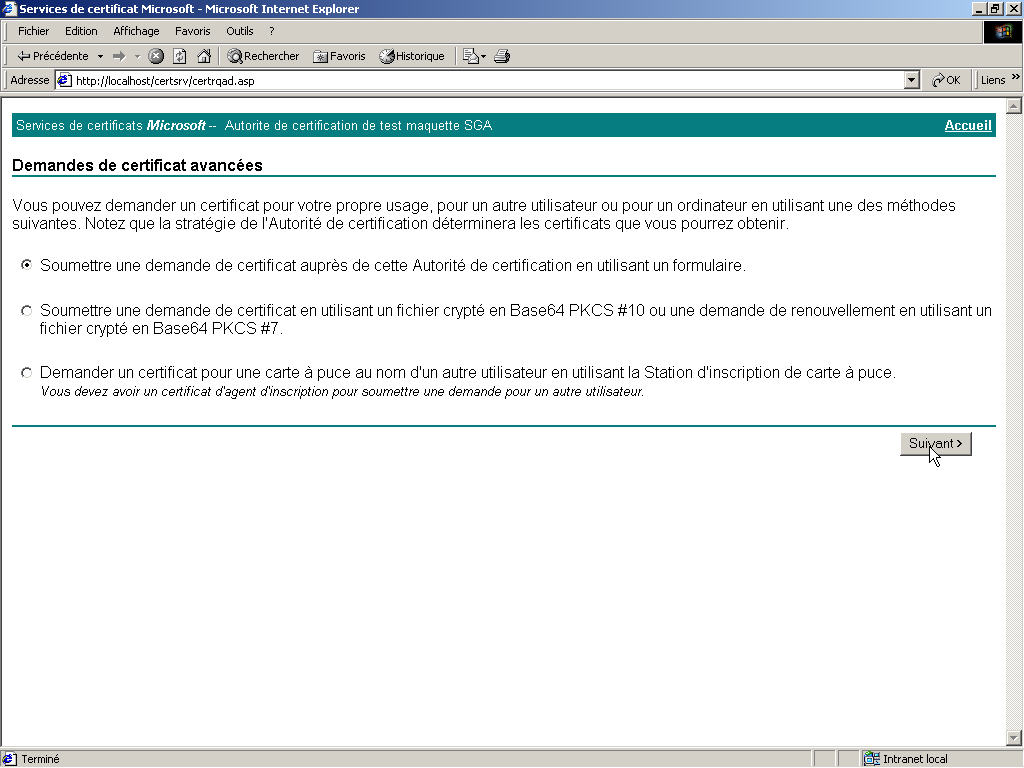
Task: Open the back history dropdown arrow
Action: coord(101,57)
